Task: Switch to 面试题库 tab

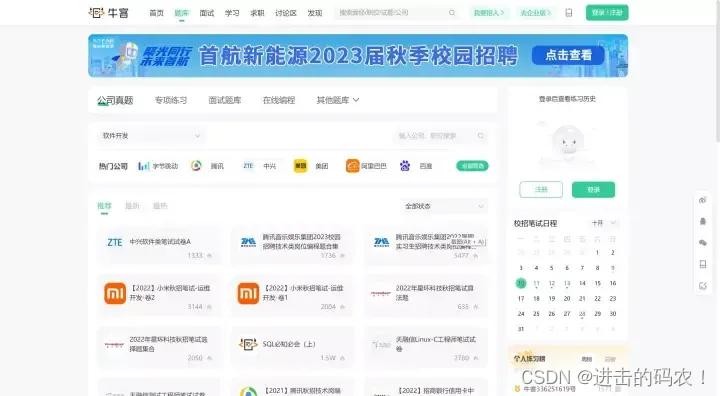Action: (225, 100)
